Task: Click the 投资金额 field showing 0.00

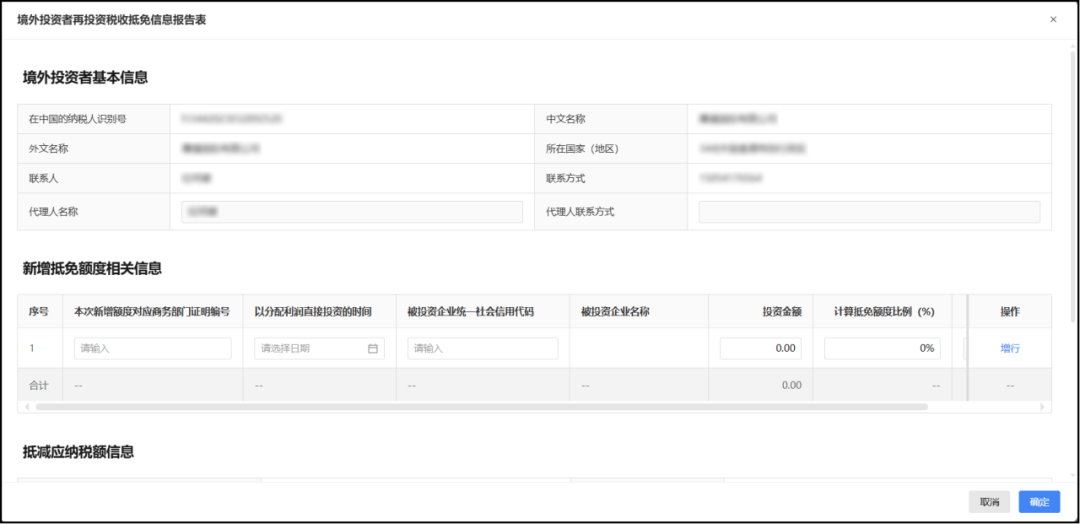Action: 760,348
